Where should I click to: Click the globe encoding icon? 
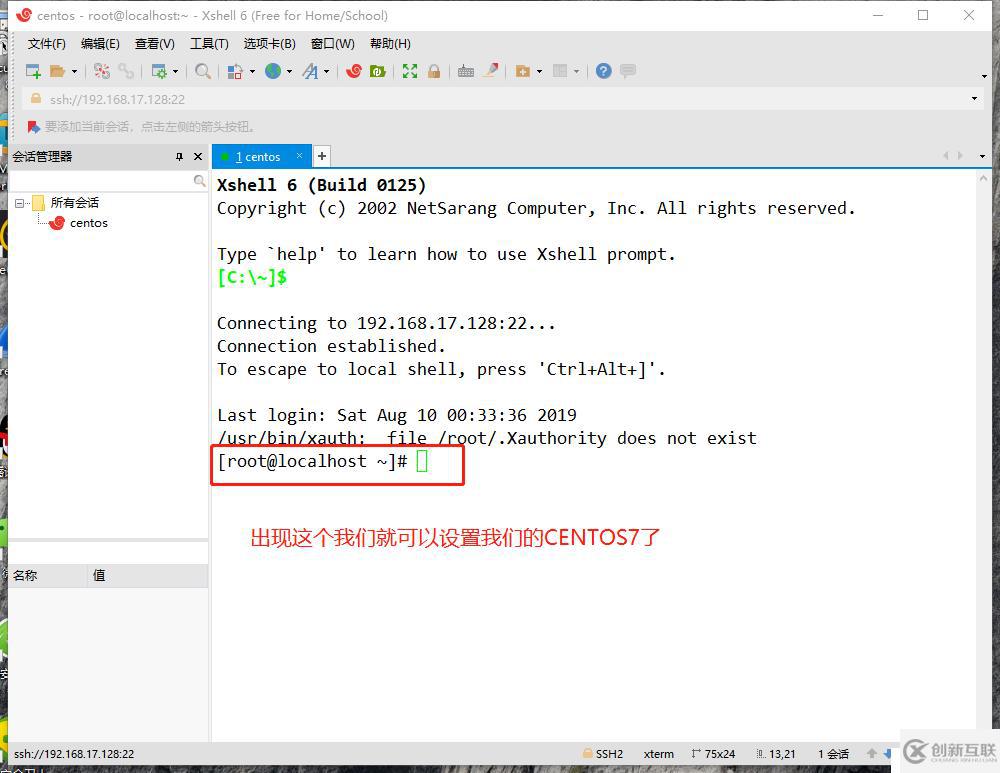[273, 71]
